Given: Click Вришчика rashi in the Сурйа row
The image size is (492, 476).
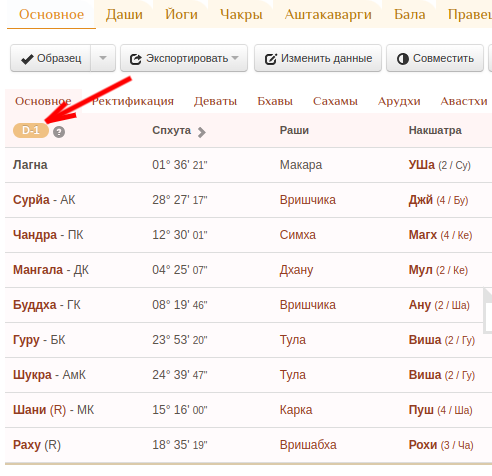Looking at the screenshot, I should click(x=307, y=200).
